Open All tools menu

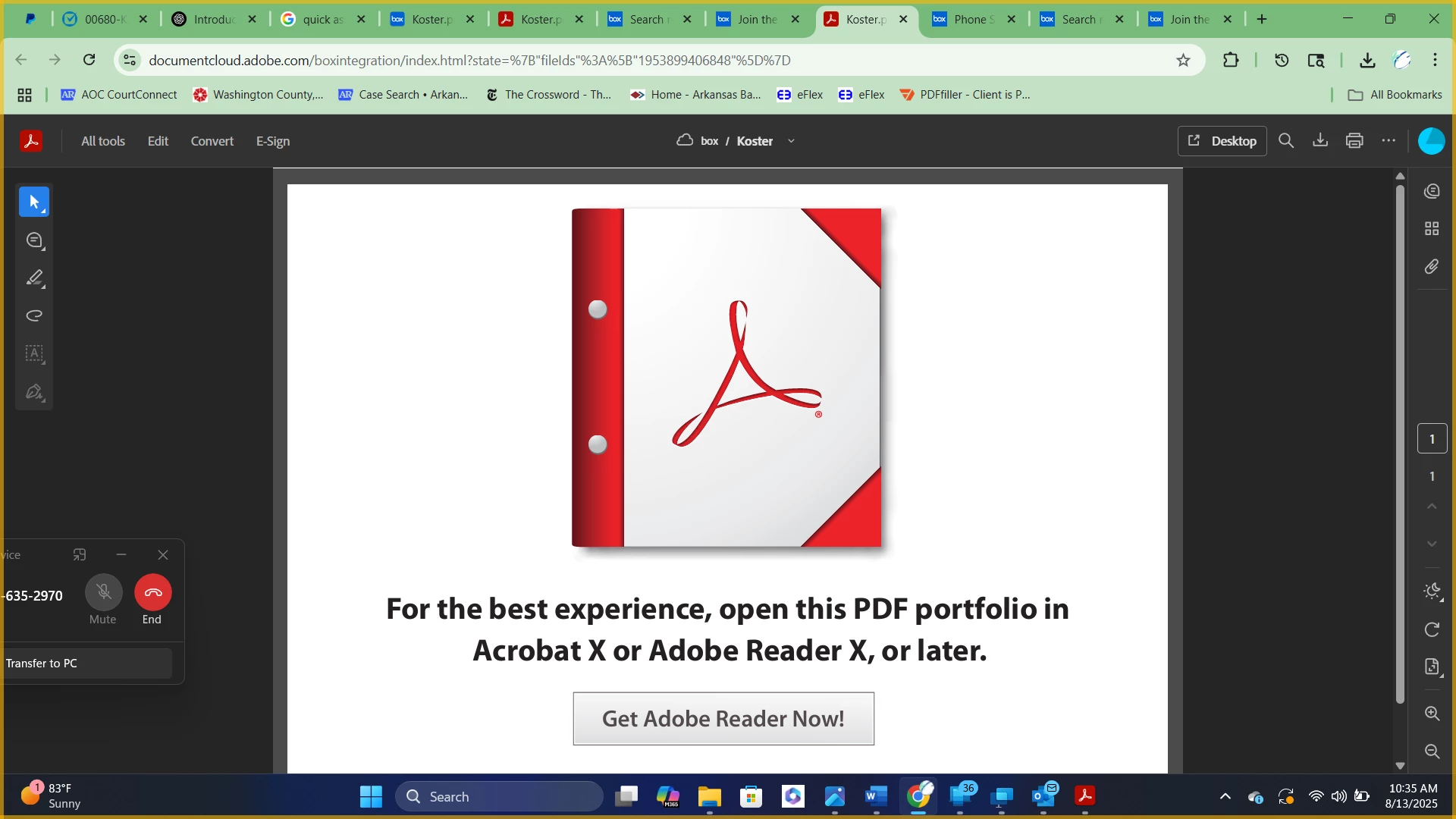[x=103, y=141]
